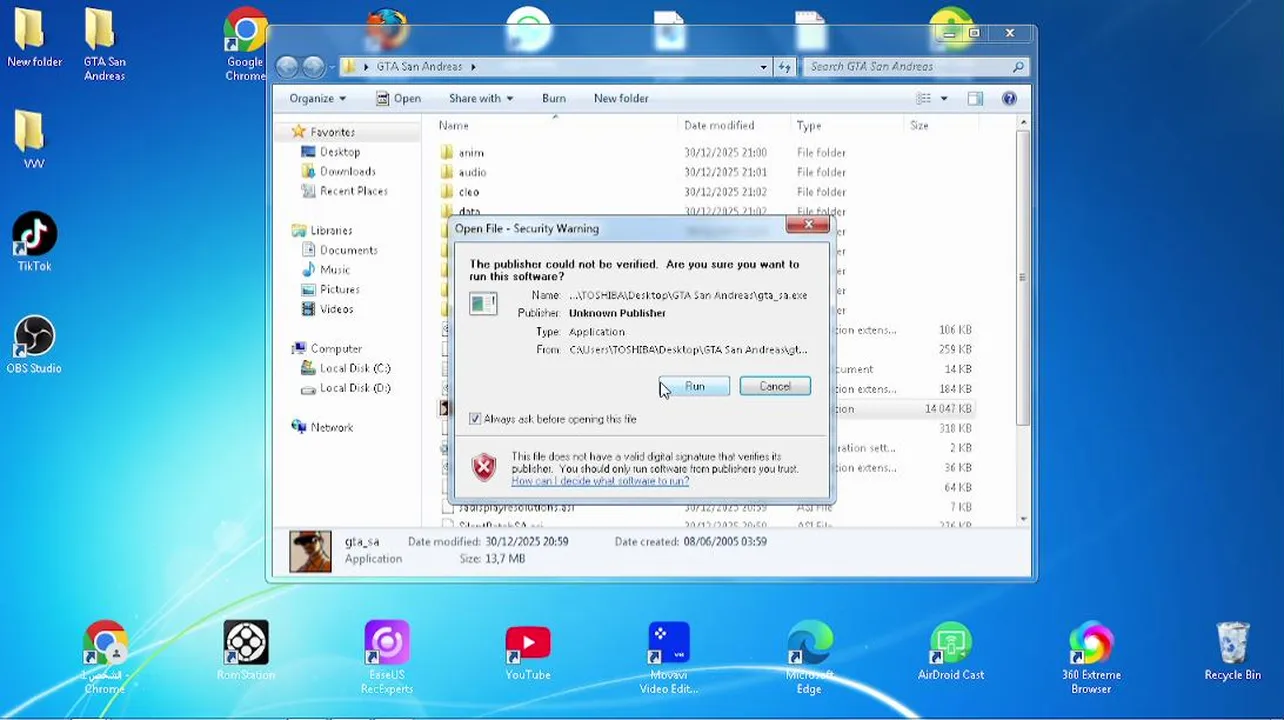
Task: Click the Search GTA San Andreas field
Action: pyautogui.click(x=908, y=67)
